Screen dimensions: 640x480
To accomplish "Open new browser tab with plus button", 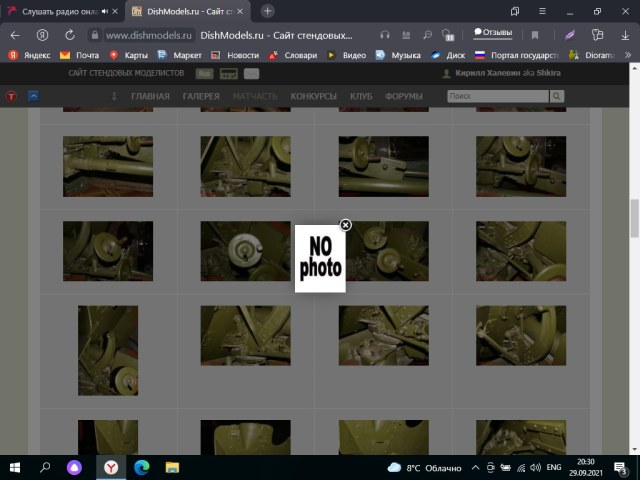I will coord(267,11).
